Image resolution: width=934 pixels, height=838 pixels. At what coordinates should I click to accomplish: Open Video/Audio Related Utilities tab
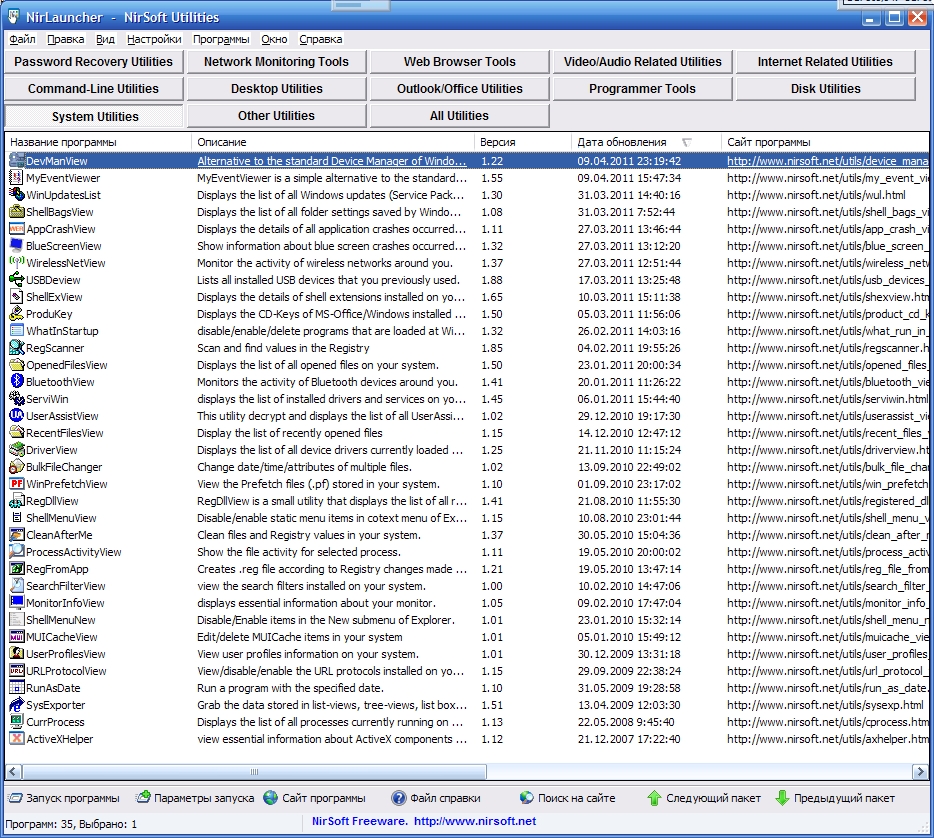(x=642, y=62)
